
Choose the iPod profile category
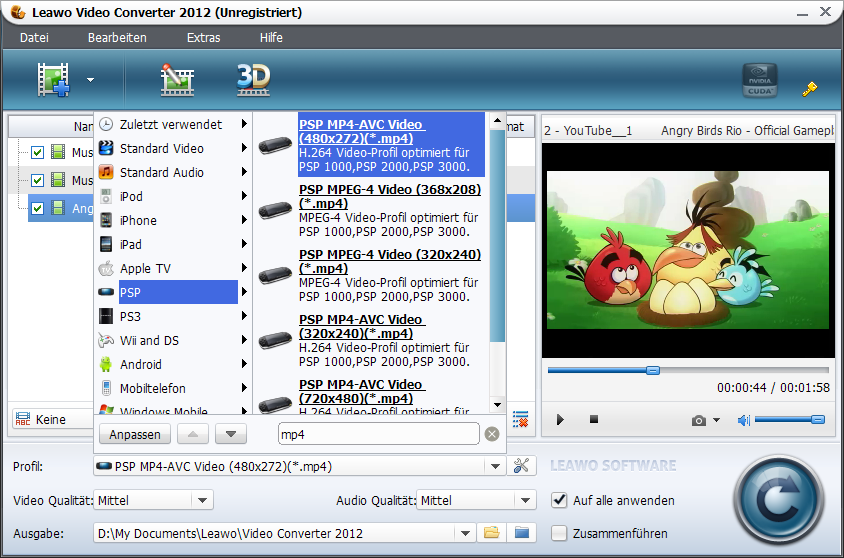[x=173, y=196]
